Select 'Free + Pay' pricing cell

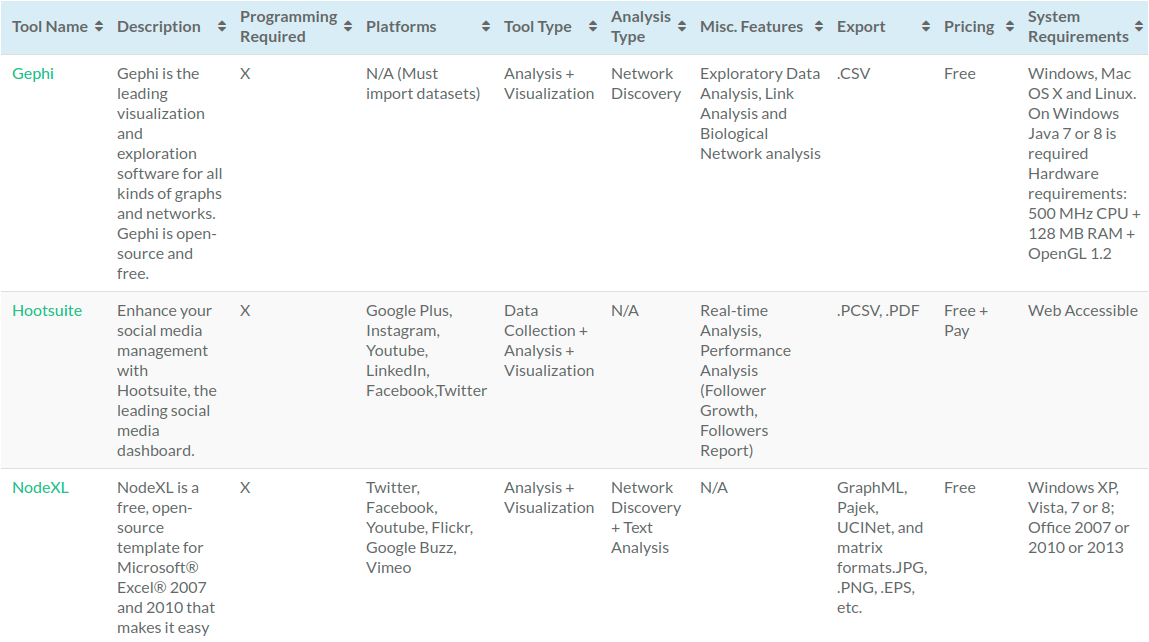(x=966, y=320)
